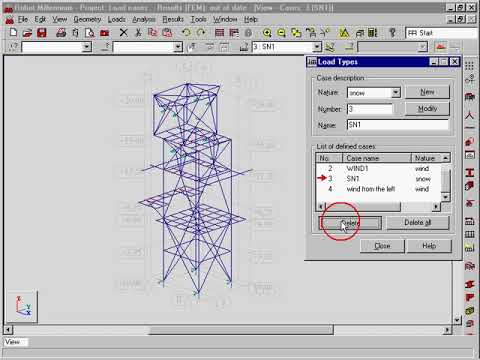Expand the second empty selection combo box
This screenshot has height=360, width=480.
pyautogui.click(x=178, y=47)
